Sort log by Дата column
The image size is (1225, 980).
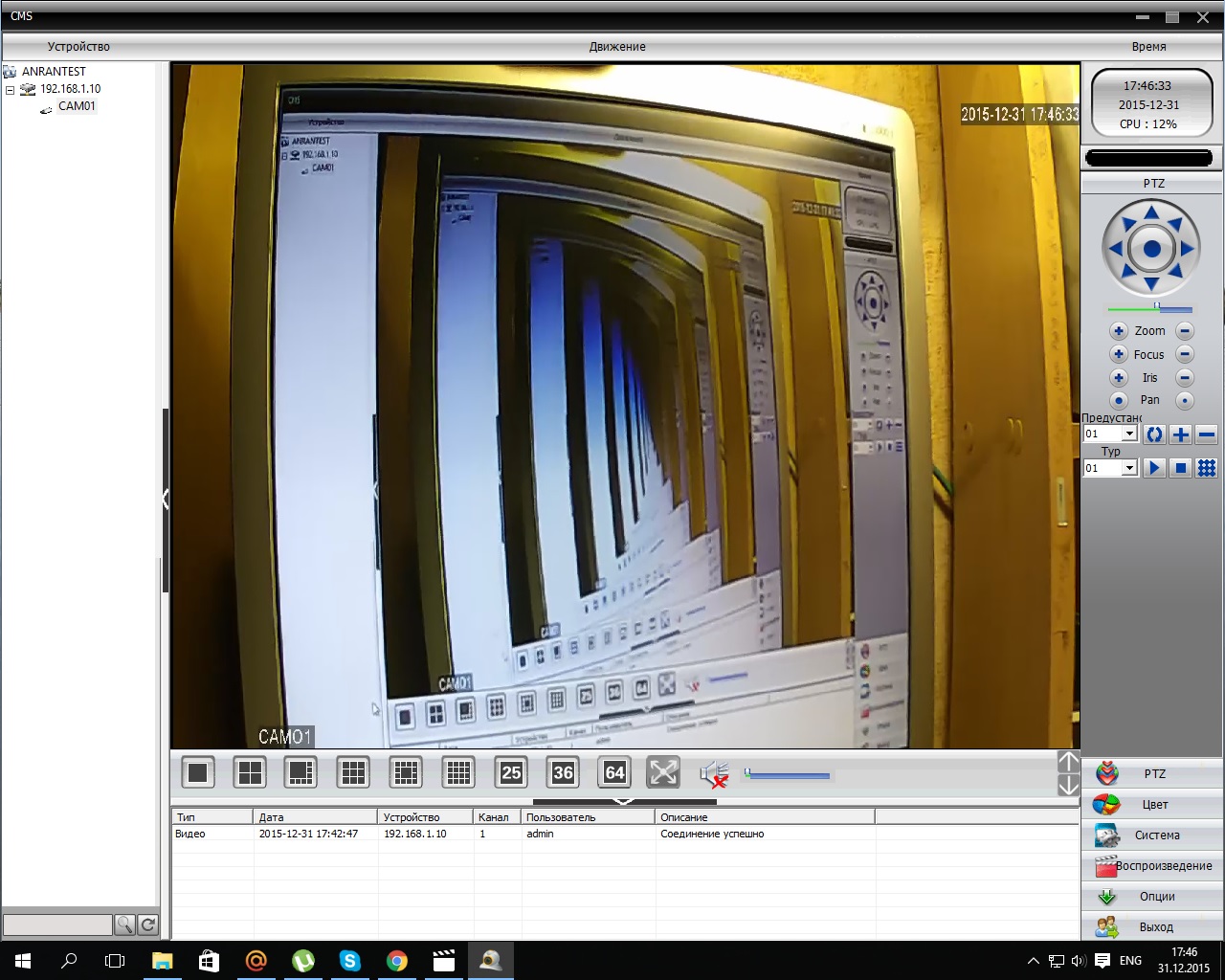(x=316, y=817)
